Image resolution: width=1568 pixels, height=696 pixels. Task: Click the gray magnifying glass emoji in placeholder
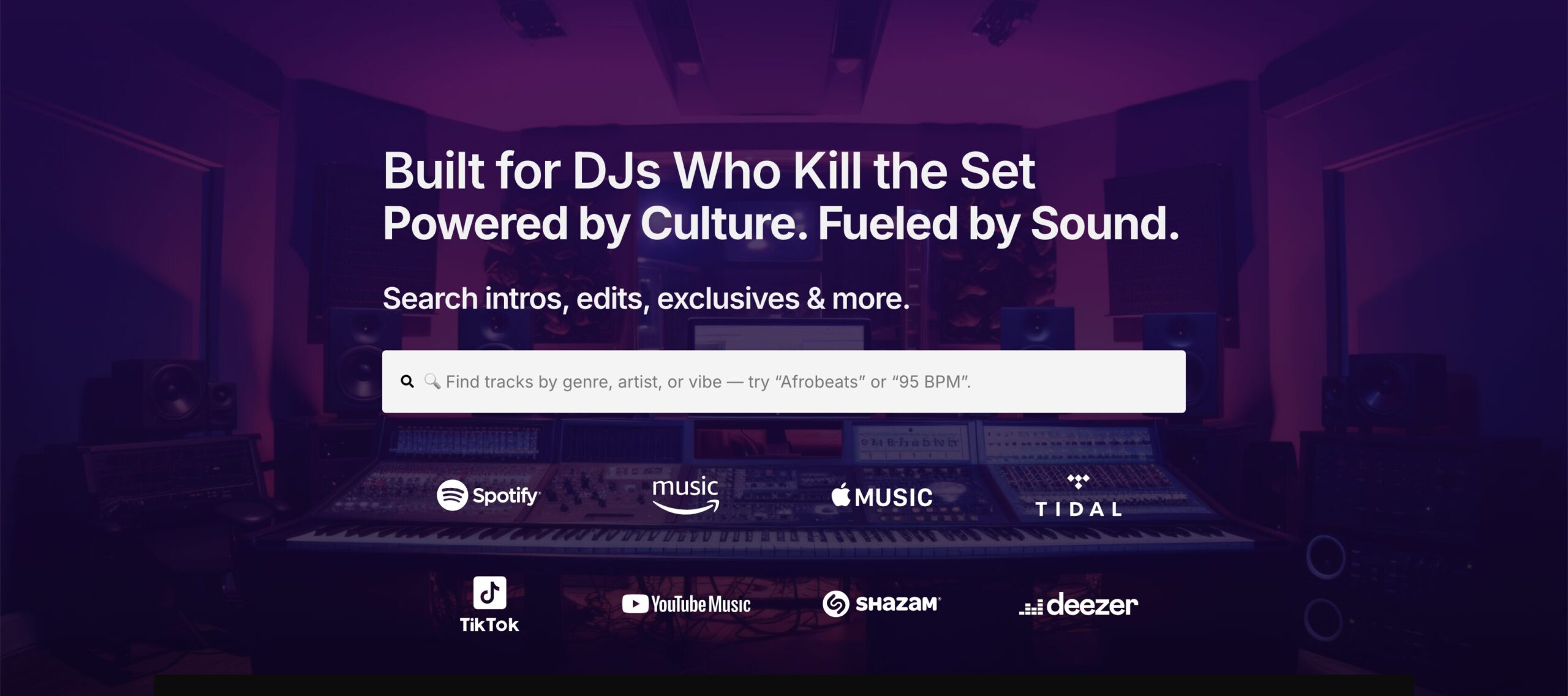coord(432,381)
